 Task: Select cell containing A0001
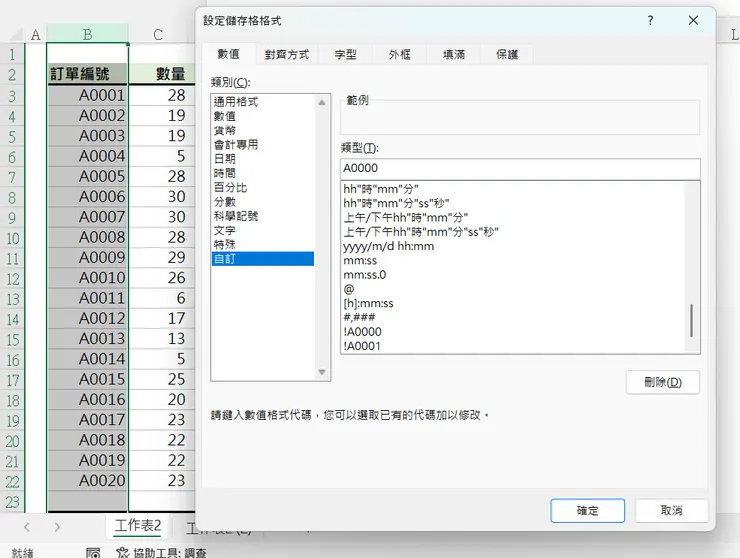[87, 95]
